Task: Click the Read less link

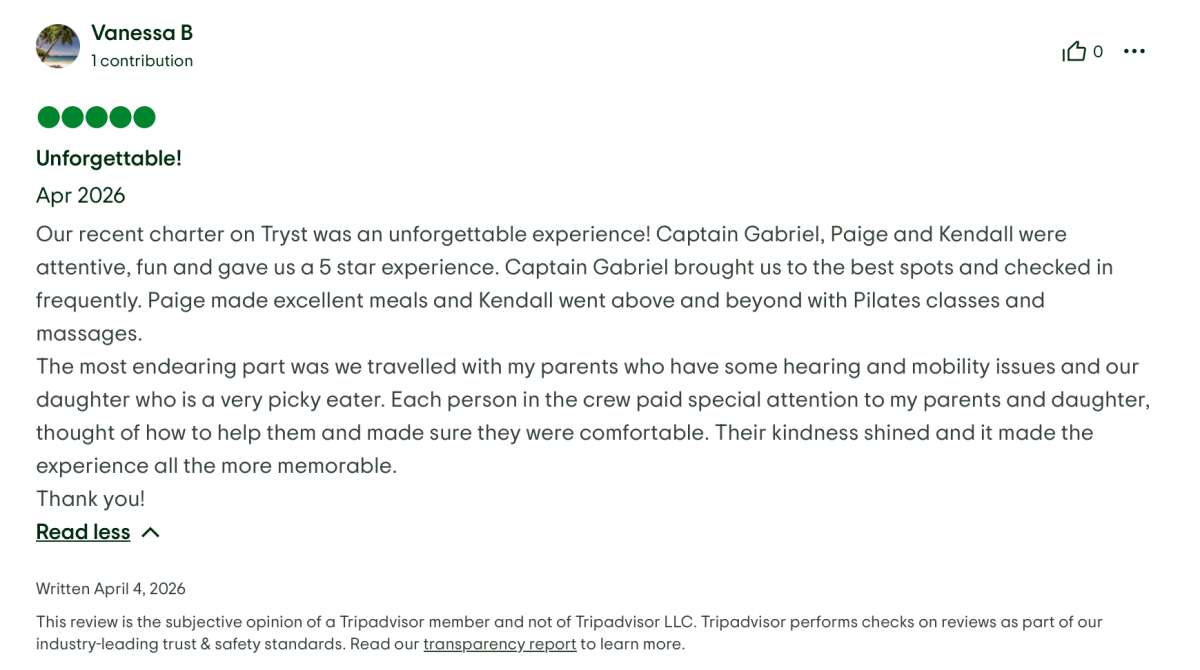Action: click(x=83, y=532)
